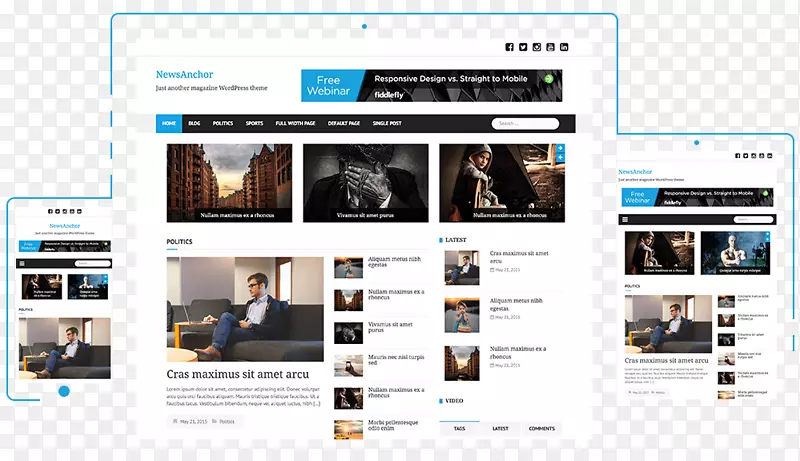
Task: Click child thumbnail in Latest sidebar
Action: [462, 315]
